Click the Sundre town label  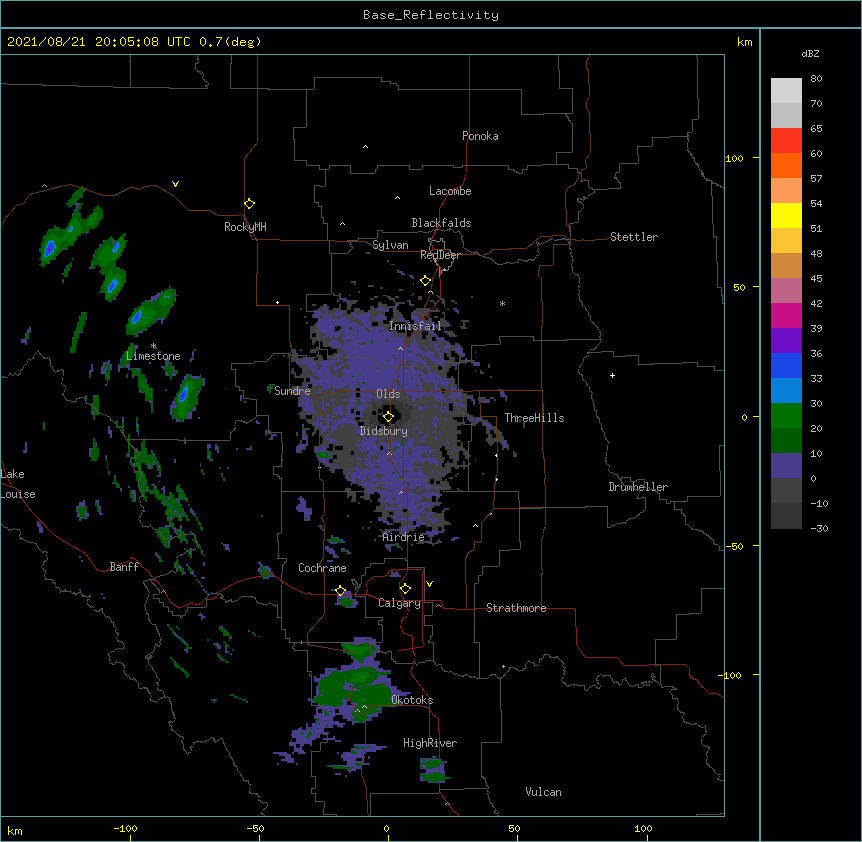tap(292, 391)
